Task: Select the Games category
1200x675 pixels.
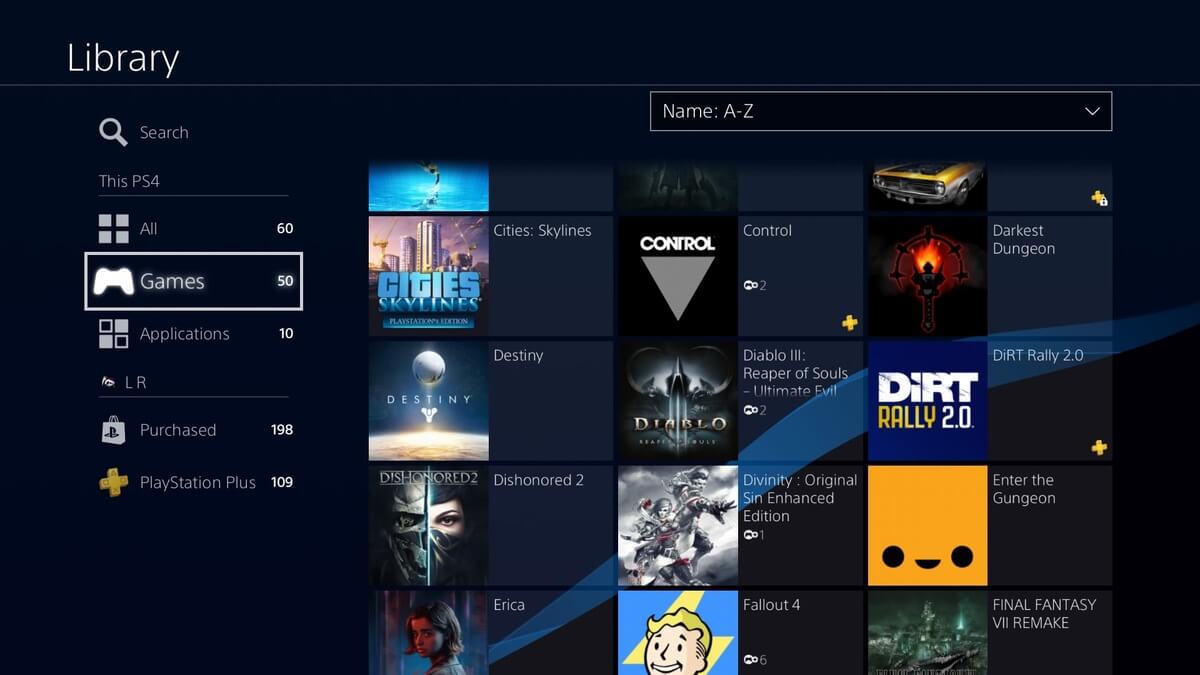Action: 194,281
